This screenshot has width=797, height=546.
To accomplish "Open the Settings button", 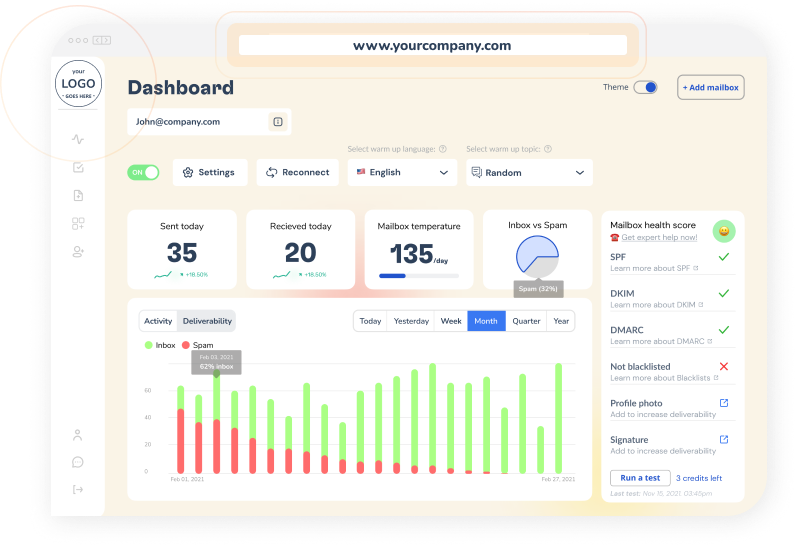I will coord(210,172).
